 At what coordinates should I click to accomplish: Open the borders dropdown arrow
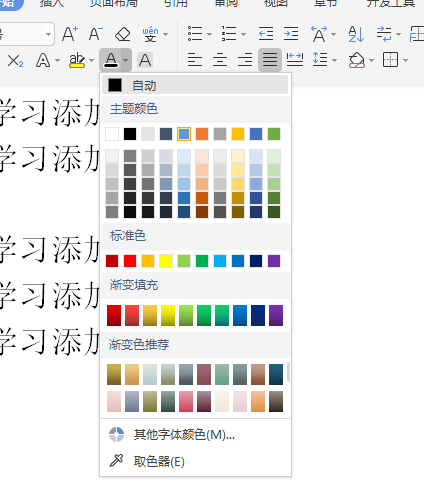(x=405, y=60)
